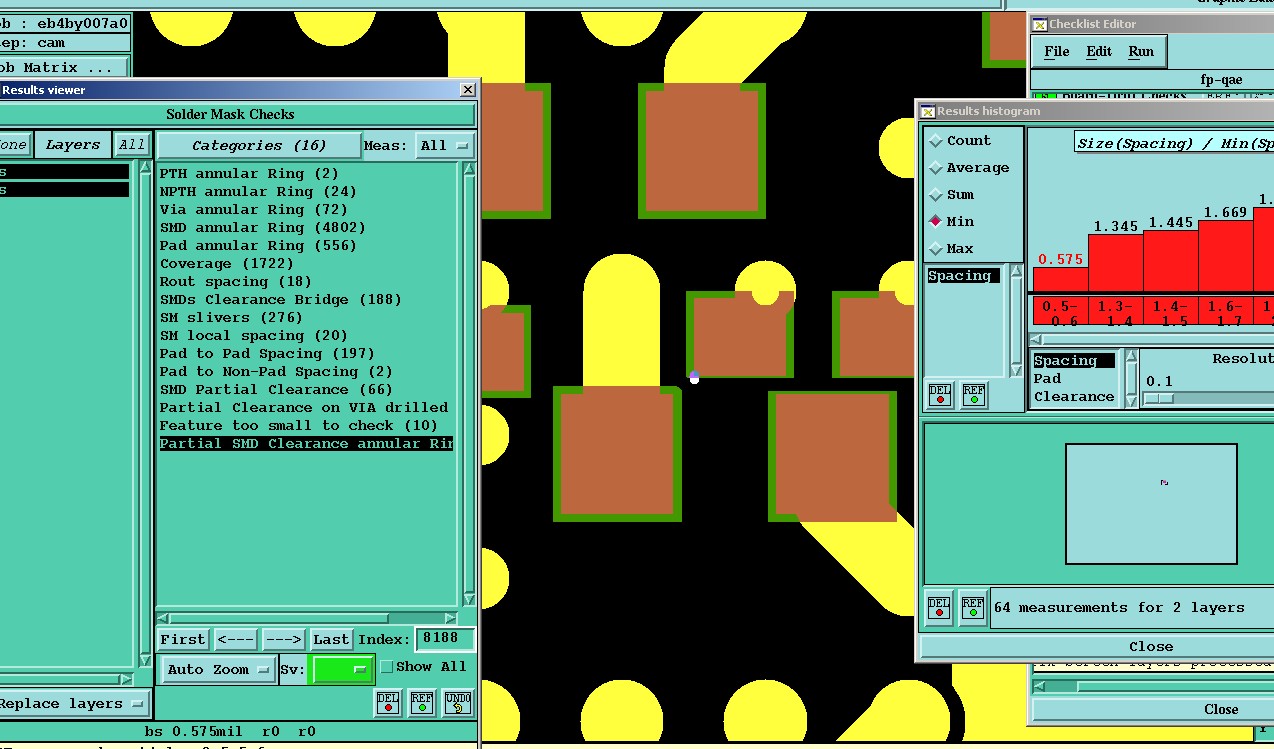Click DEL icon beside the measurements text
Image resolution: width=1274 pixels, height=749 pixels.
(939, 608)
